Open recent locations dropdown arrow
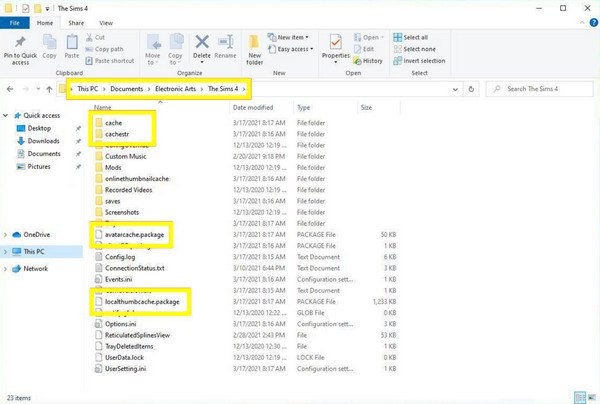 coord(38,89)
